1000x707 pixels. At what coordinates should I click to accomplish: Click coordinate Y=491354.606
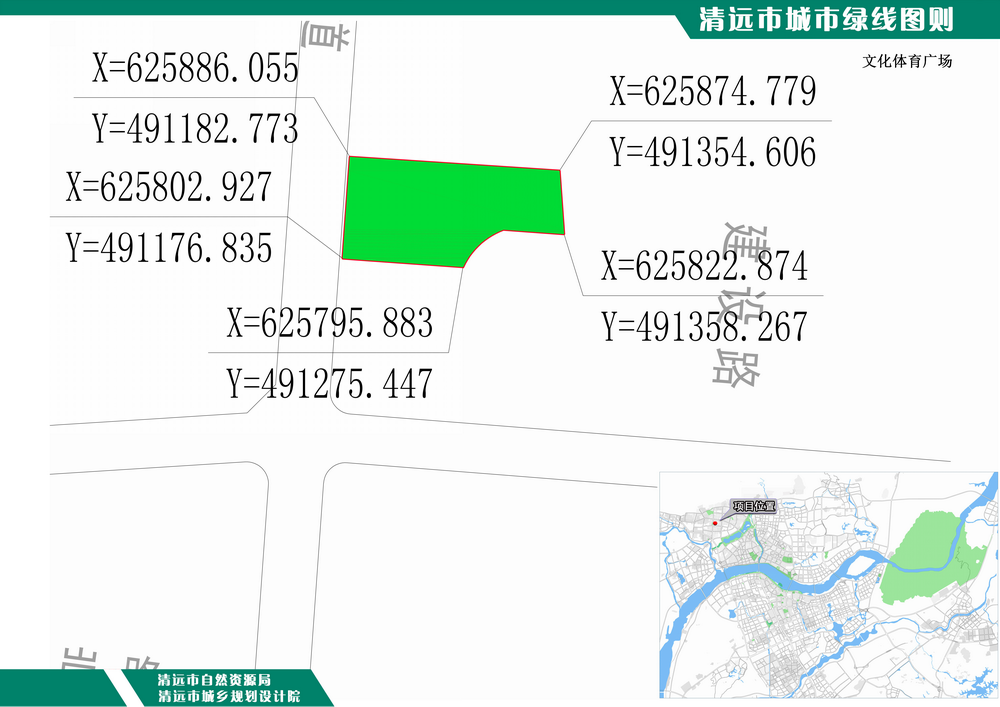(713, 152)
